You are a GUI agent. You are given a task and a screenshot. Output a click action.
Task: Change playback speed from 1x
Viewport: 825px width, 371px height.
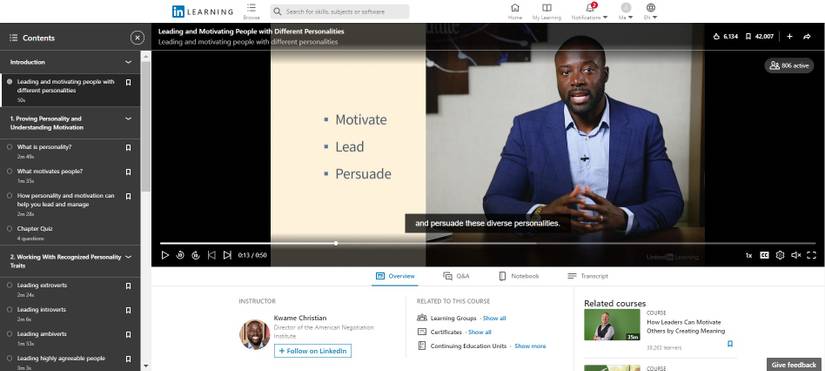point(748,255)
